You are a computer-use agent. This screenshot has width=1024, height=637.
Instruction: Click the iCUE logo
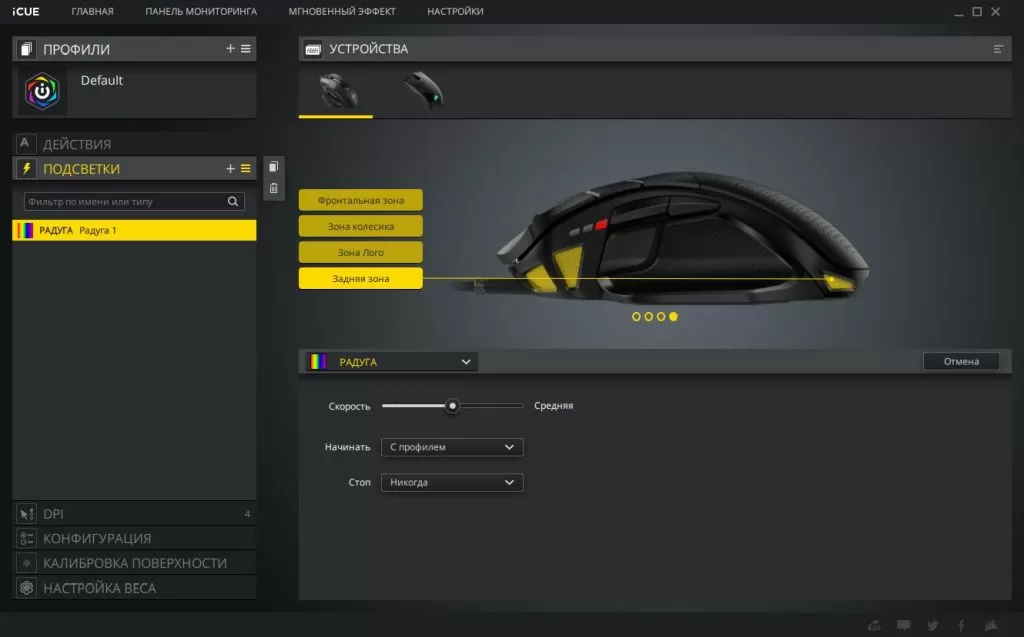[25, 11]
